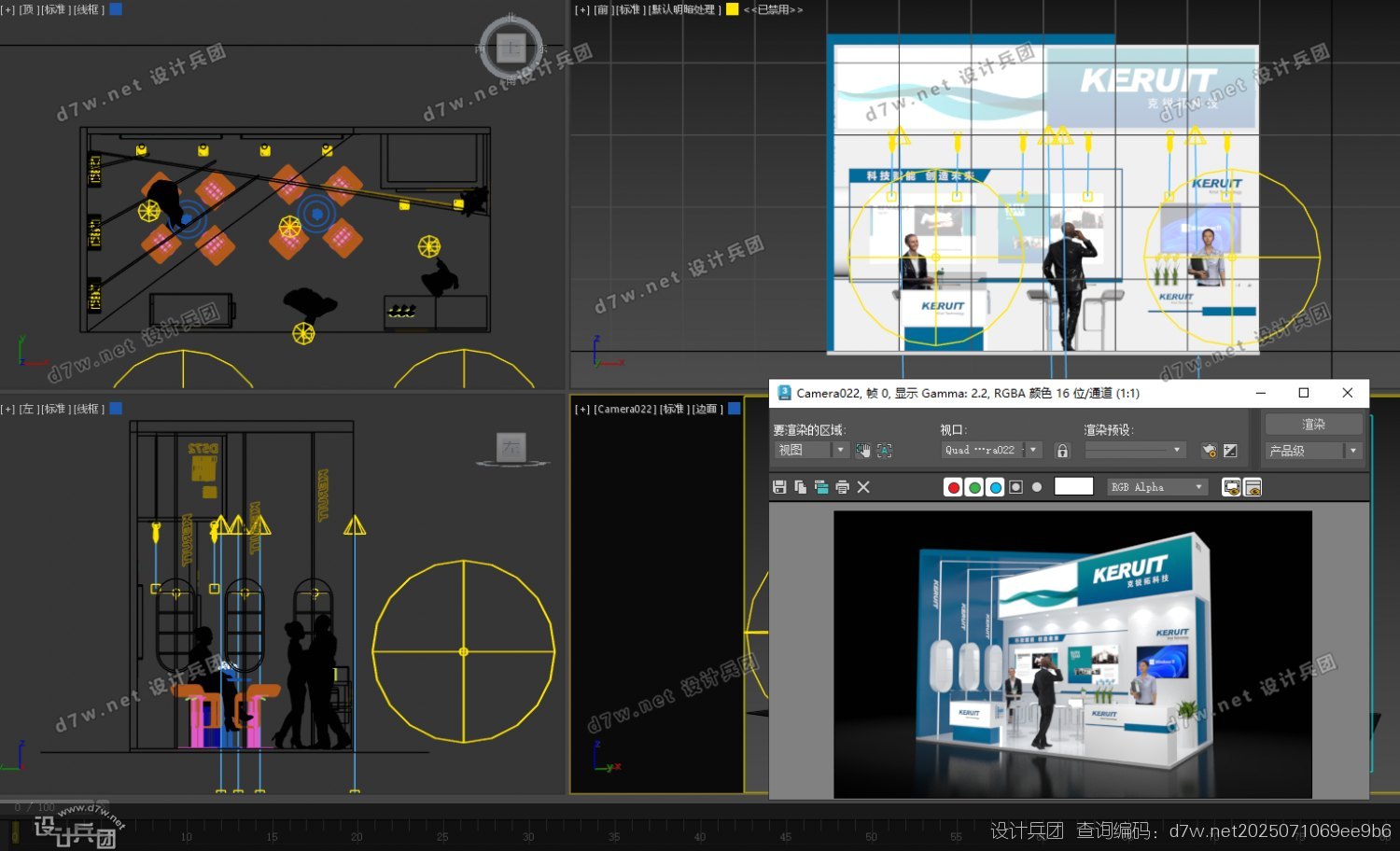Screen dimensions: 1400x851
Task: Open the RGB Alpha channel dropdown
Action: [x=1157, y=487]
